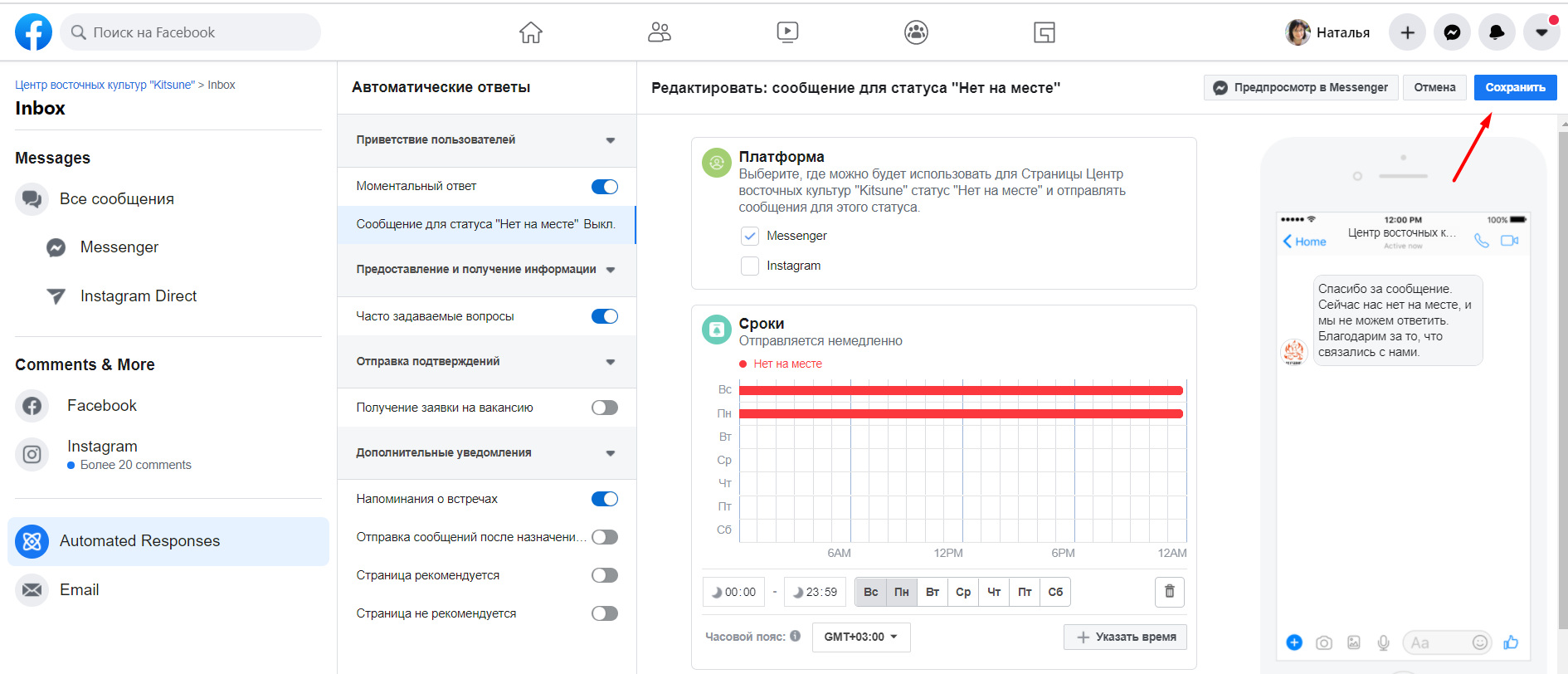Toggle Часто задаваемые вопросы switch
This screenshot has width=1568, height=674.
pos(605,316)
